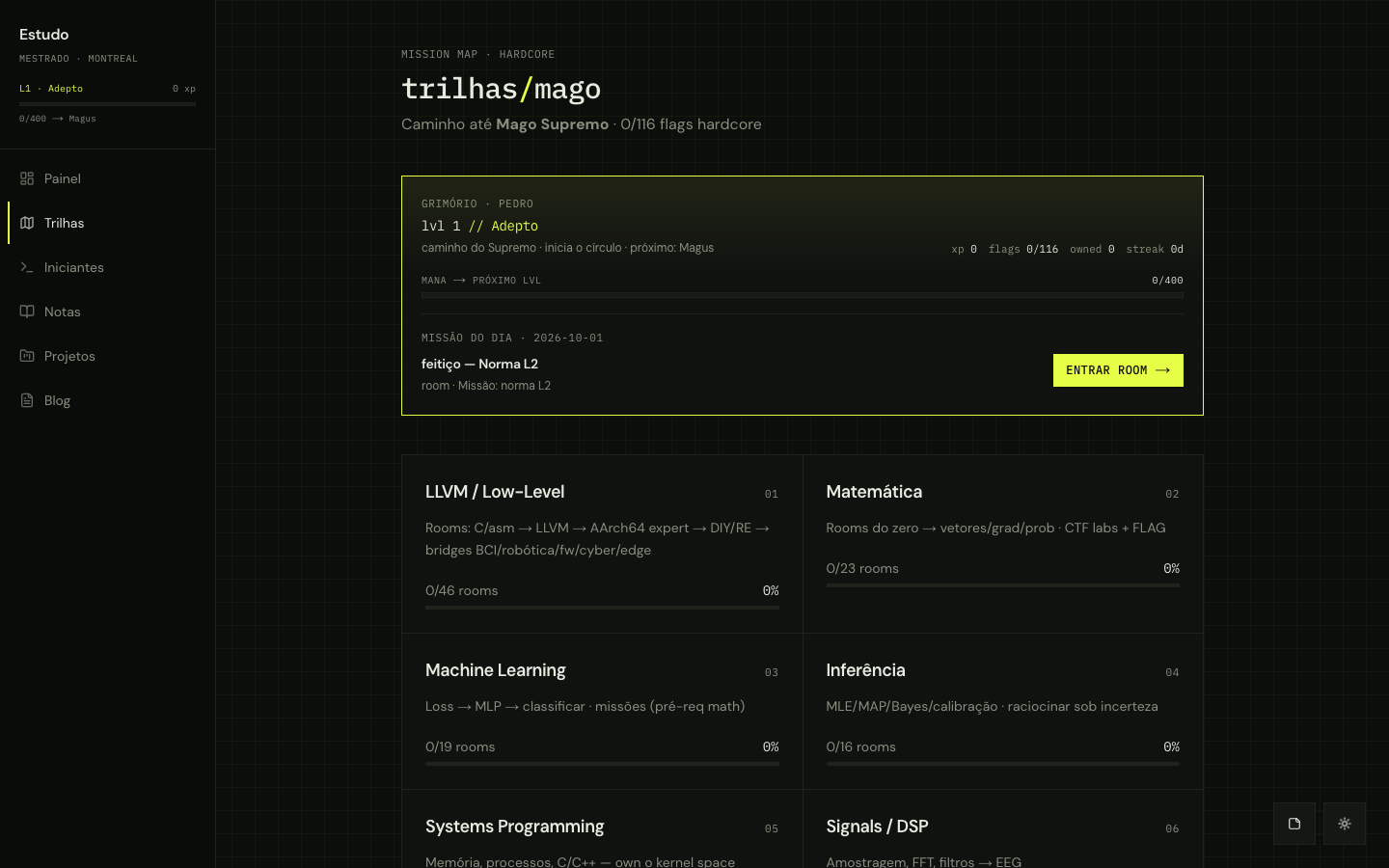Open the Systems Programming track card
Image resolution: width=1389 pixels, height=868 pixels.
(x=602, y=829)
